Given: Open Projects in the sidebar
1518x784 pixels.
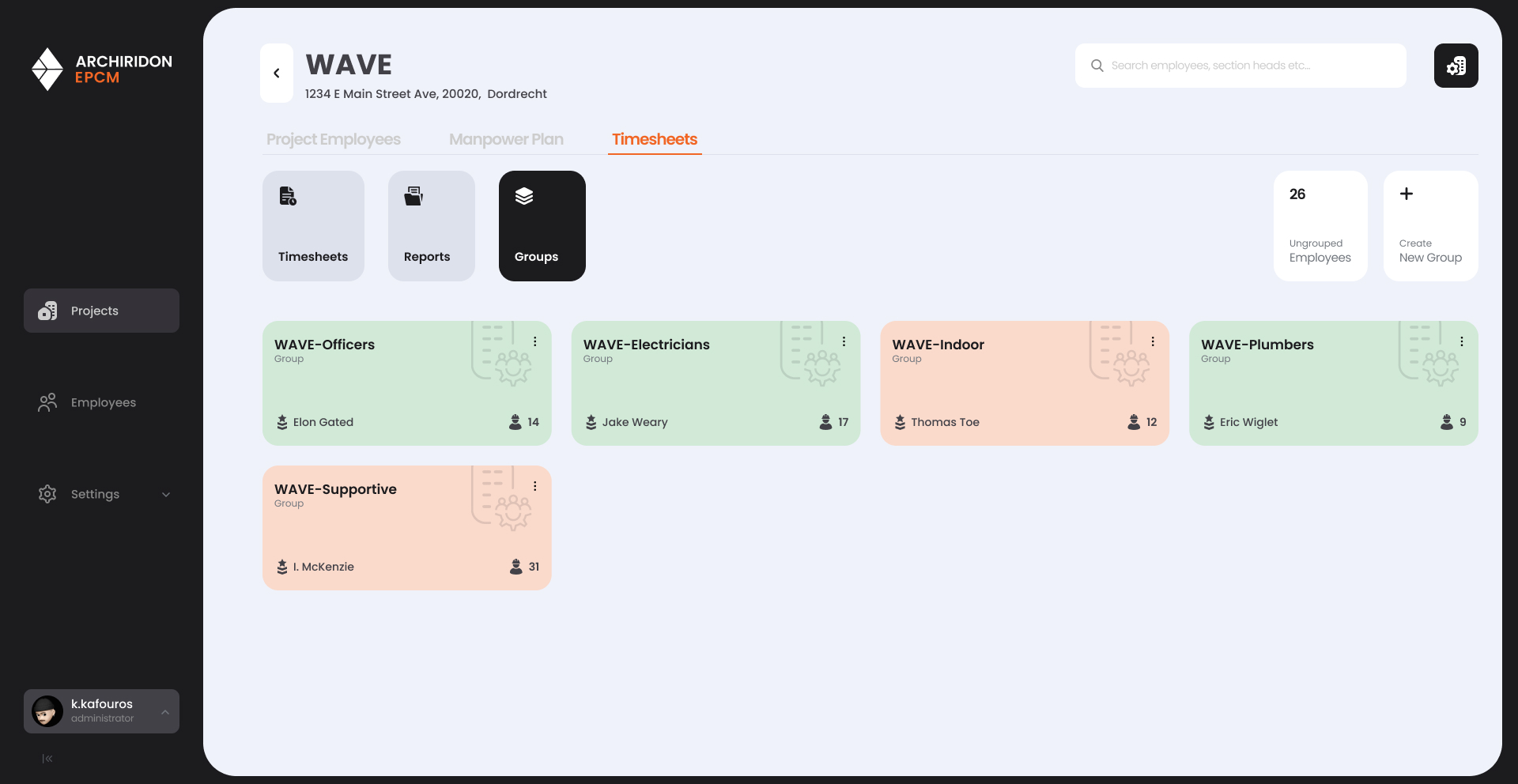Looking at the screenshot, I should pyautogui.click(x=101, y=311).
